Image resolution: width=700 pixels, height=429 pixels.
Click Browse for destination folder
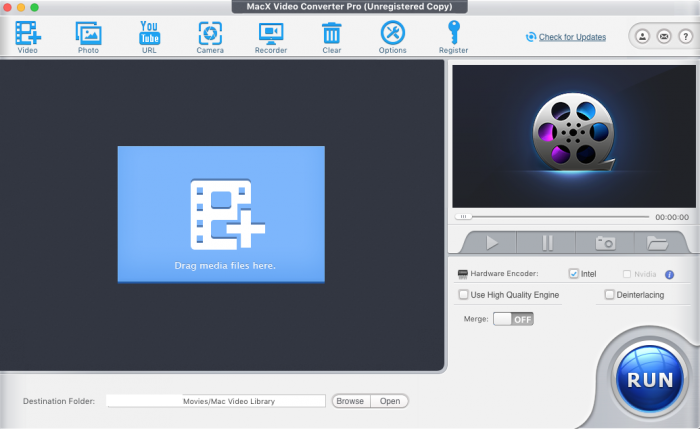click(x=350, y=401)
